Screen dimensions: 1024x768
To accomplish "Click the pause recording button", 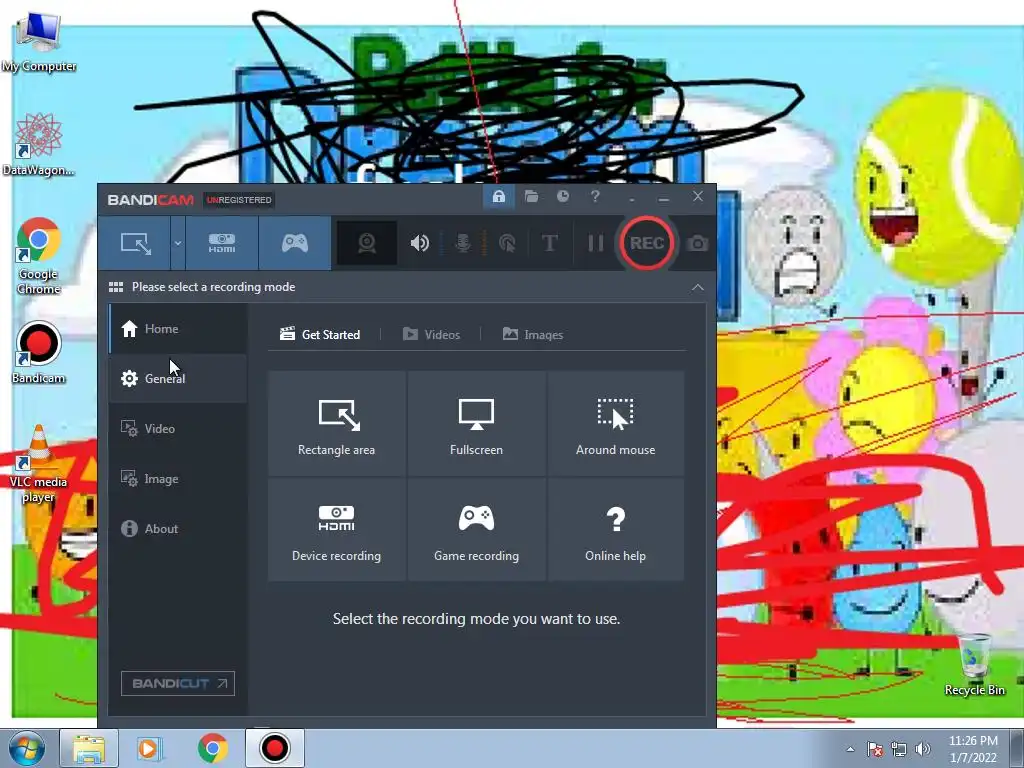I will tap(596, 243).
